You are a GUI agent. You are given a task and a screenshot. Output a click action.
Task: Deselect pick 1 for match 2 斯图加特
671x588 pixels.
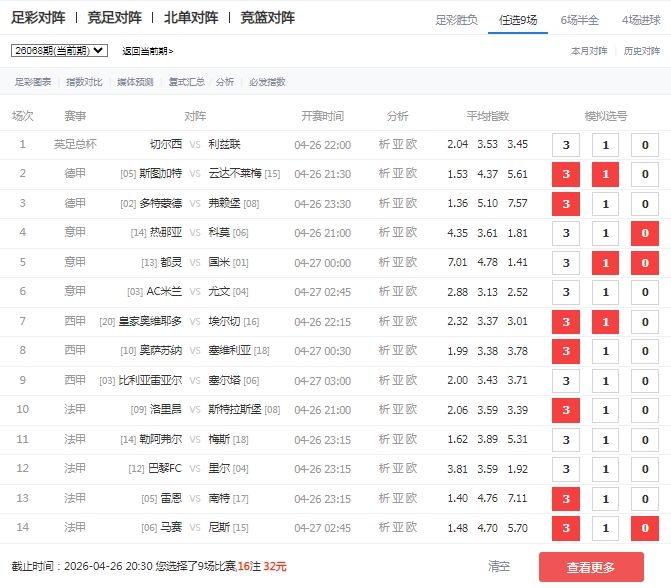click(605, 174)
